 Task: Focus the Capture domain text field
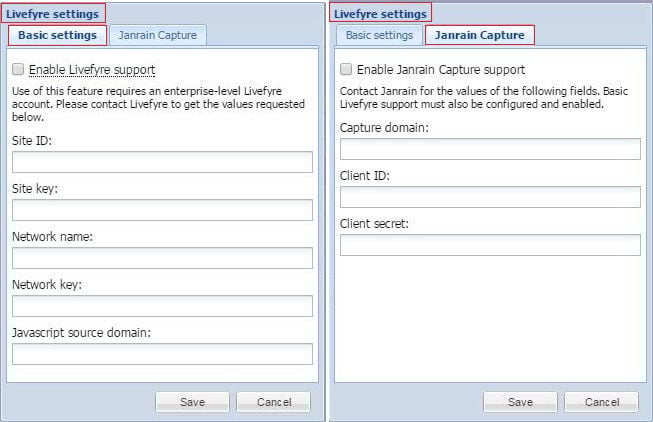pos(490,149)
